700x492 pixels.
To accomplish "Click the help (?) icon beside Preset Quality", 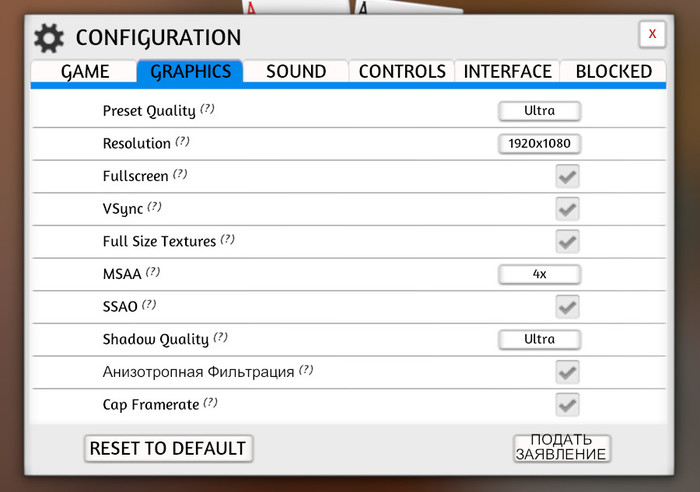I will (x=207, y=108).
